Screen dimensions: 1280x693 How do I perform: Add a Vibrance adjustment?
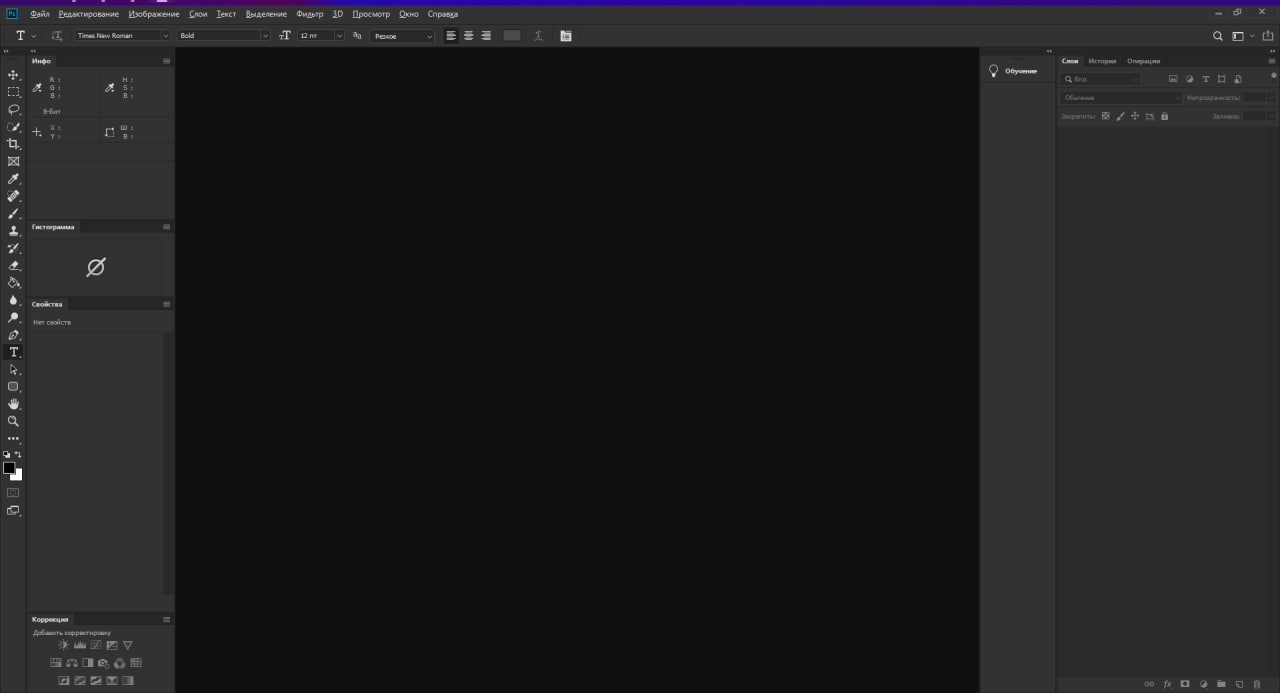[x=127, y=645]
